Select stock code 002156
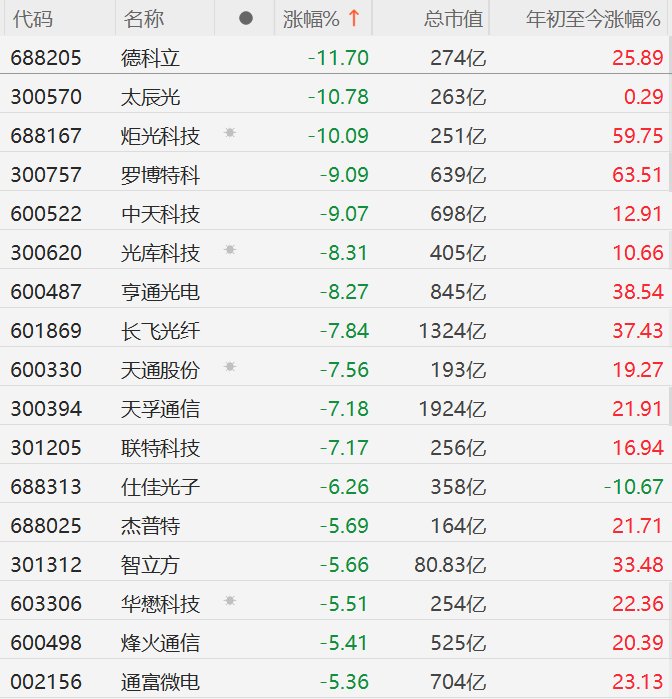 [46, 682]
